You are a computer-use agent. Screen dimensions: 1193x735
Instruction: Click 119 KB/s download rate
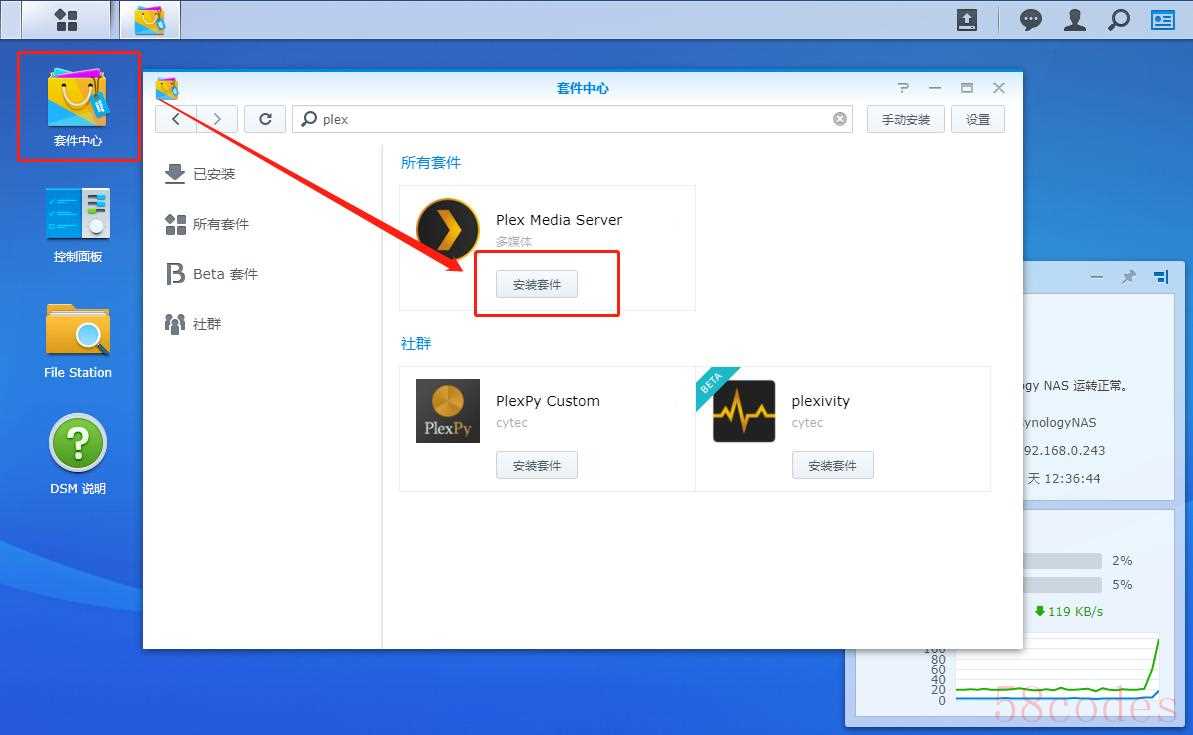click(1068, 611)
